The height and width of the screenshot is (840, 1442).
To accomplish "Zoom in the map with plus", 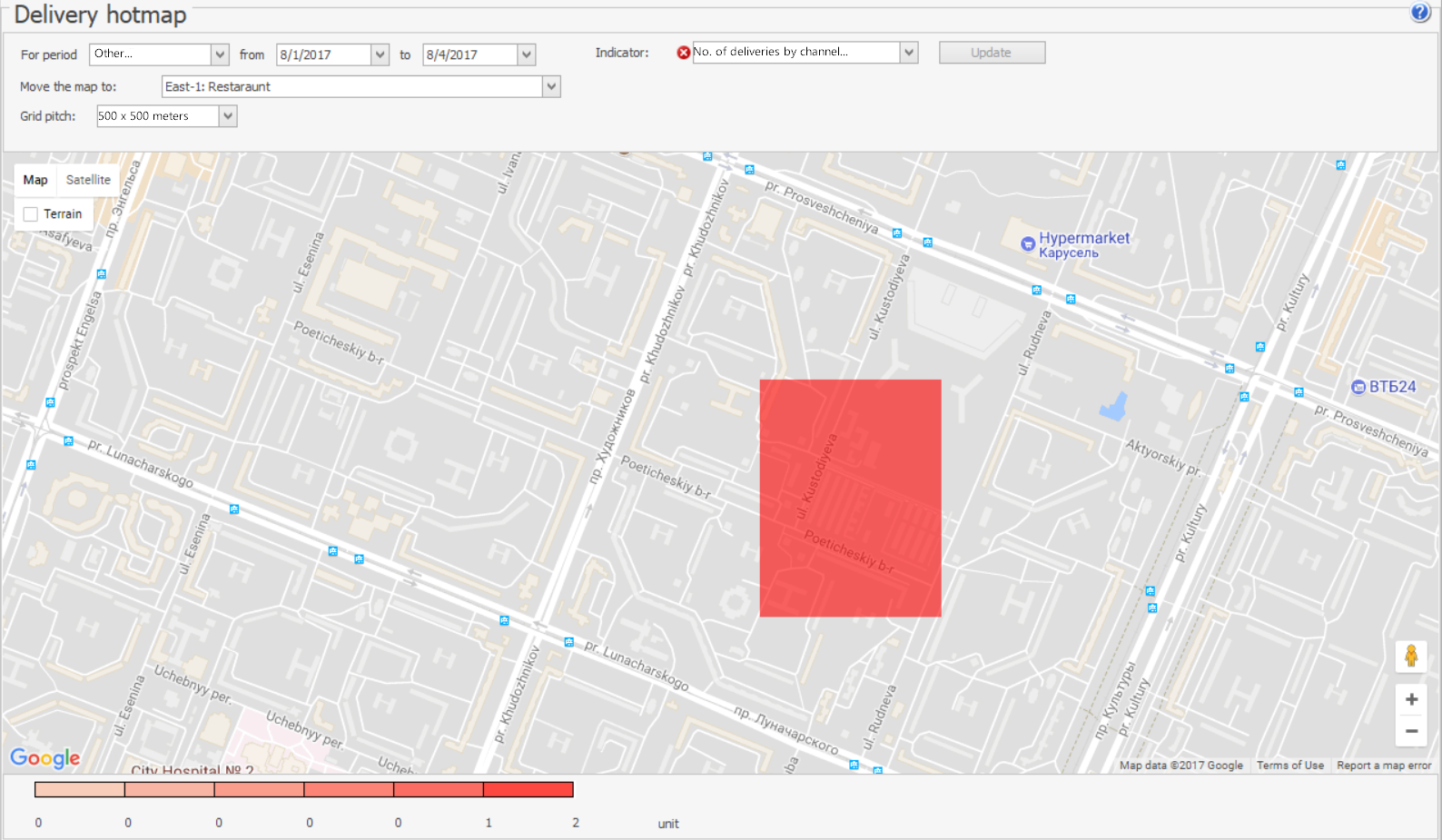I will coord(1411,699).
